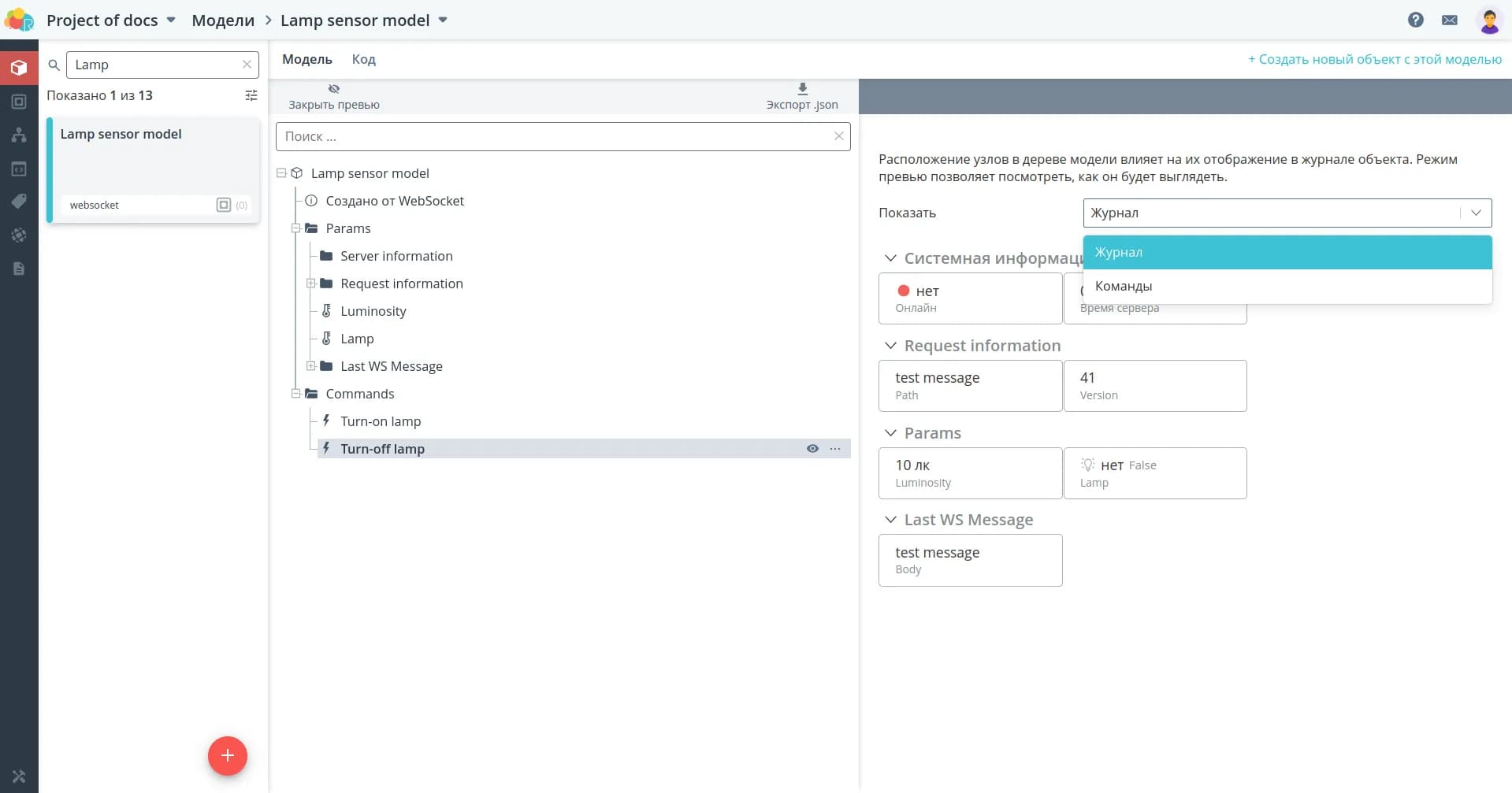Collapse the Params folder in tree

pyautogui.click(x=296, y=228)
